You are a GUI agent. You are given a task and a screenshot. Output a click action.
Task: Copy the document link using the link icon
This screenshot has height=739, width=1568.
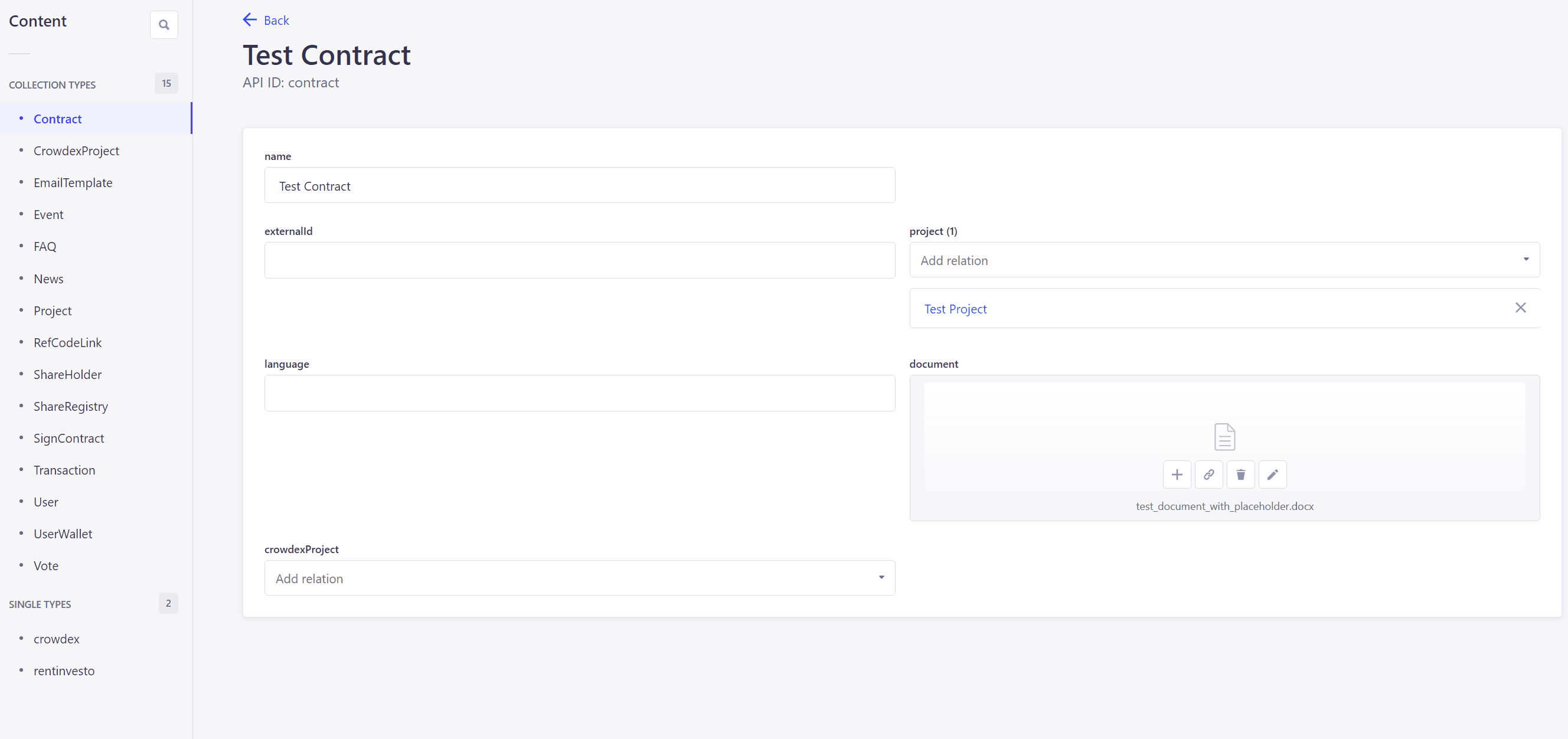coord(1209,474)
